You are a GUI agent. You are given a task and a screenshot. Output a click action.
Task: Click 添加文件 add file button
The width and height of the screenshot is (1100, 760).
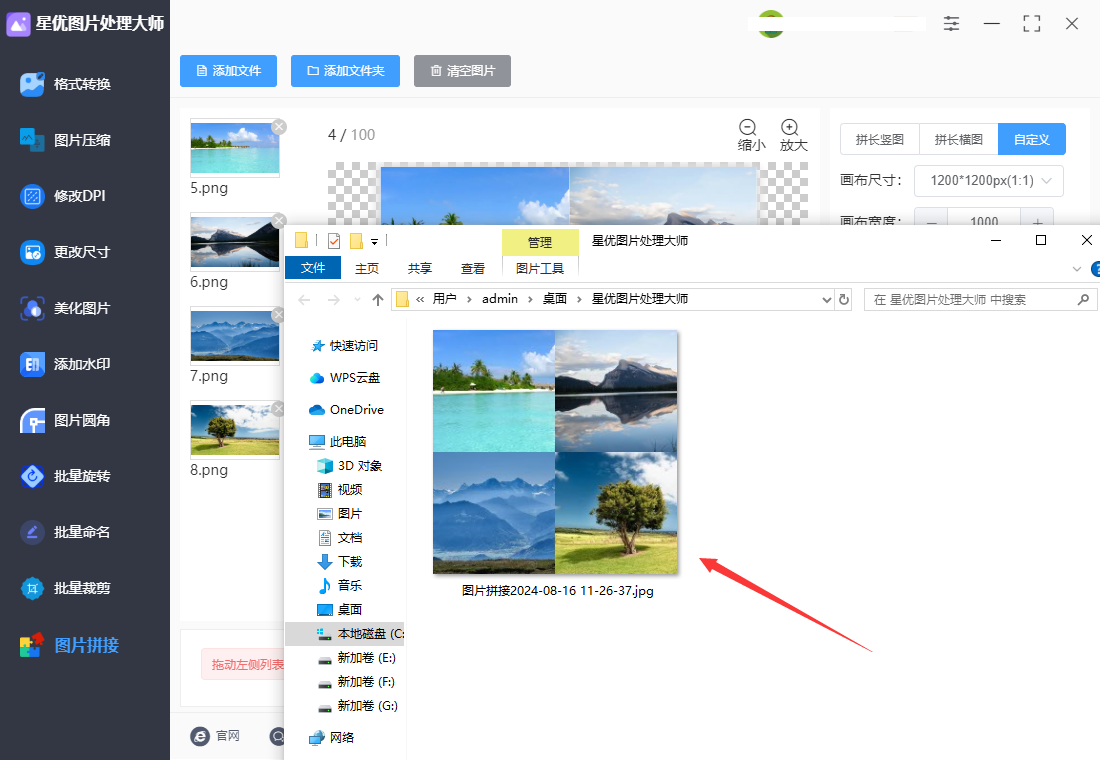tap(228, 71)
